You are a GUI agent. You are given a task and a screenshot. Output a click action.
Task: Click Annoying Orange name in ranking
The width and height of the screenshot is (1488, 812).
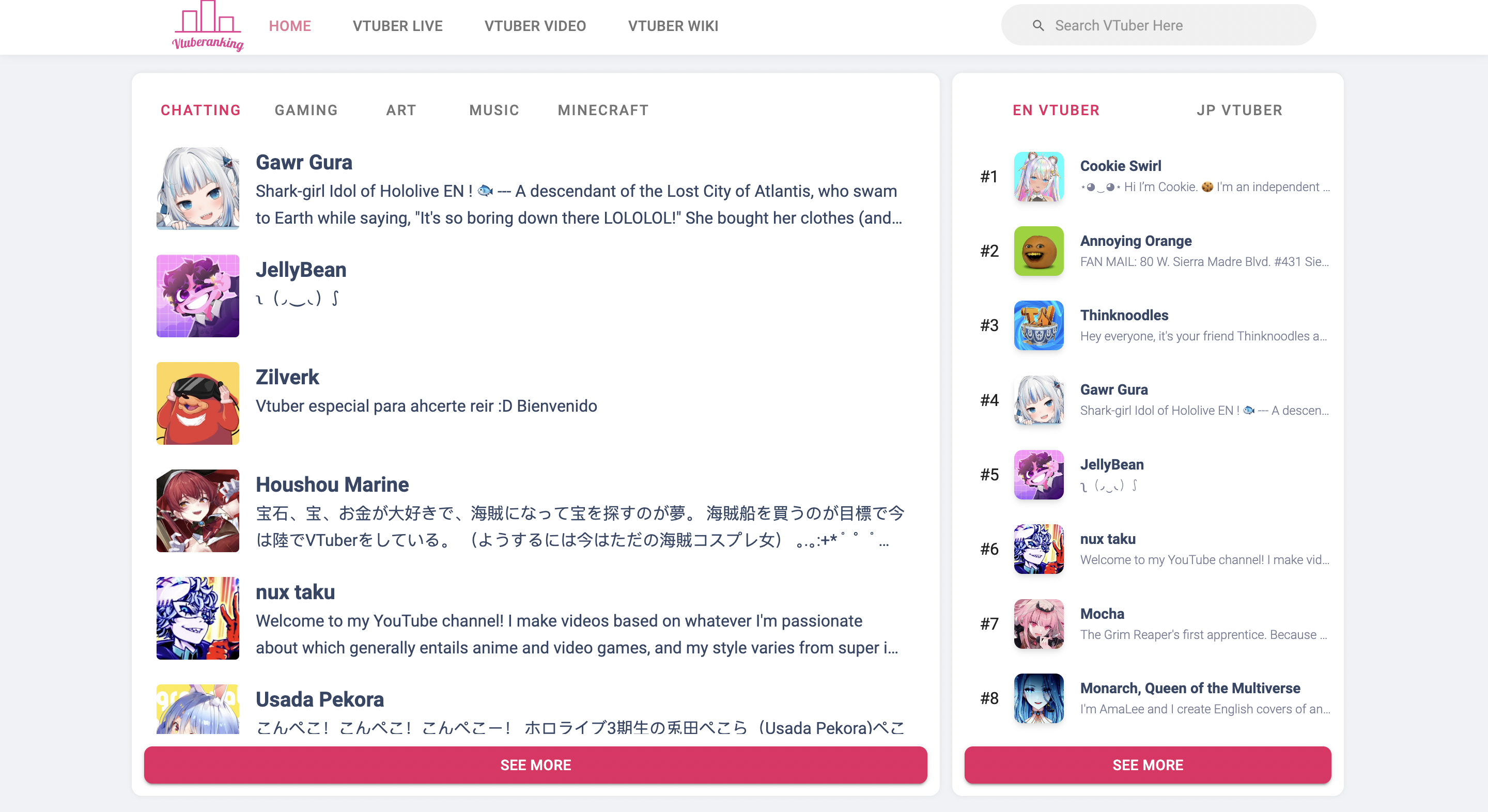(x=1136, y=240)
